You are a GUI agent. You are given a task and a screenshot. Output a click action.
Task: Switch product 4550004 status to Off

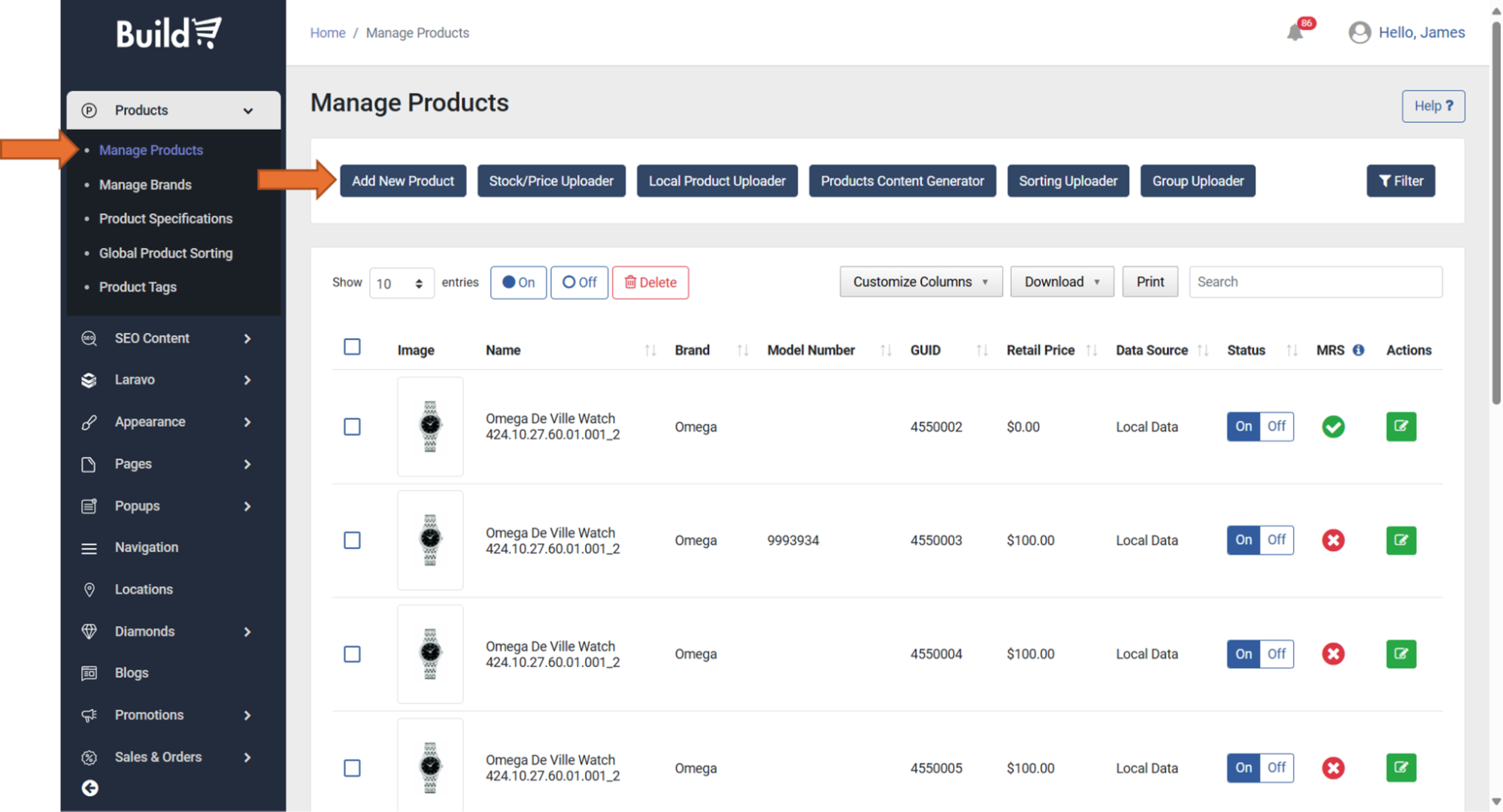point(1277,653)
